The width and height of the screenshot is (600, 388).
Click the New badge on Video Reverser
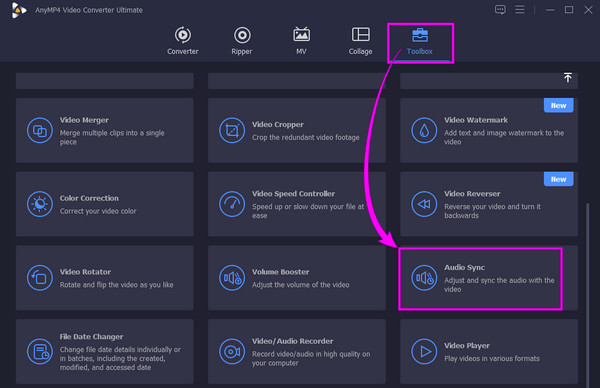point(559,179)
